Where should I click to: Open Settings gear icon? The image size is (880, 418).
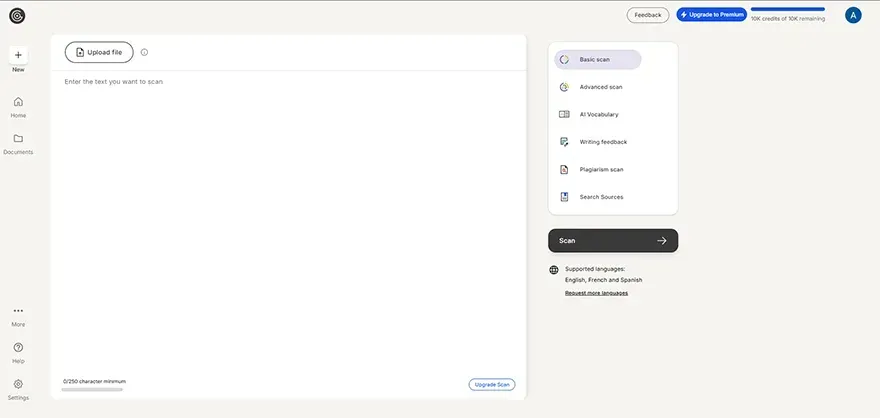click(x=18, y=384)
